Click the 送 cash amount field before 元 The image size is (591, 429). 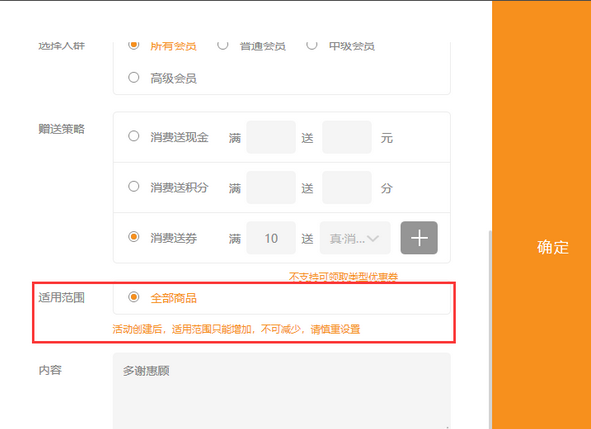[347, 137]
